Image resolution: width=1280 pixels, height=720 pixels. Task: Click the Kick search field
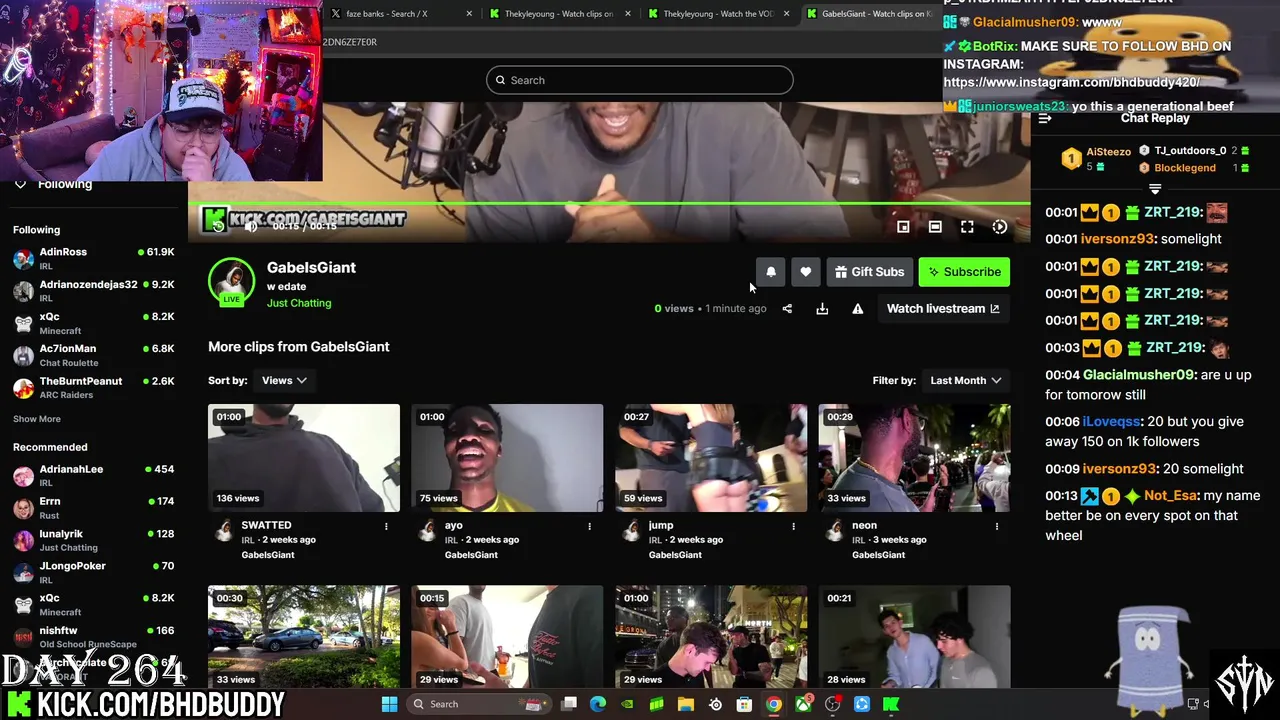[640, 80]
